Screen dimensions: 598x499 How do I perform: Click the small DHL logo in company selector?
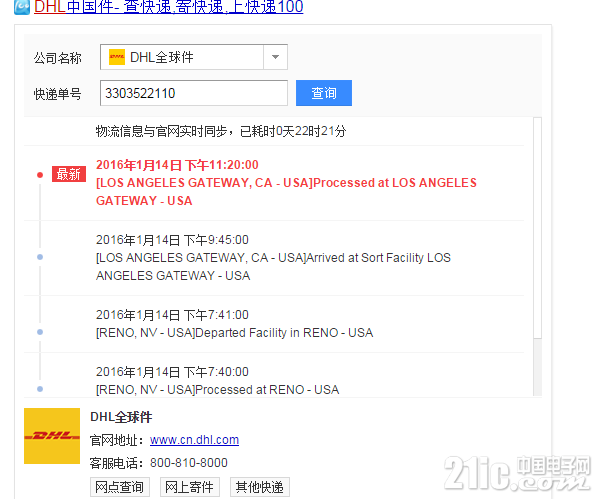117,57
